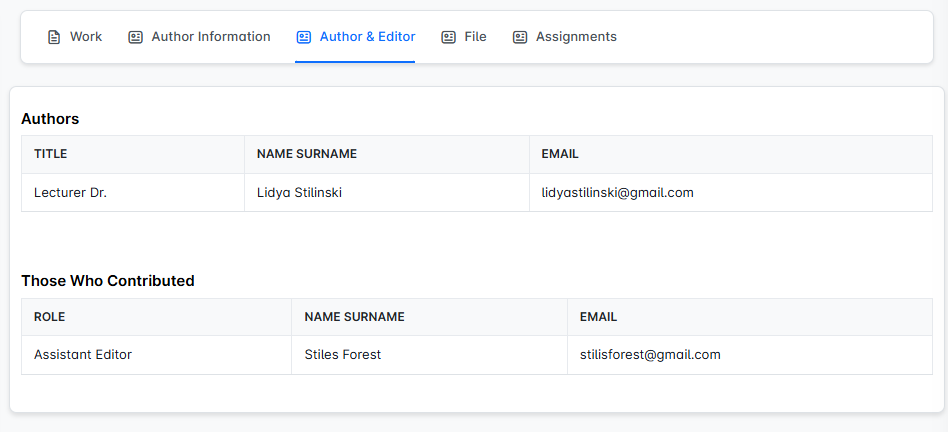
Task: Click contributor email stilisforest@gmail.com
Action: (650, 355)
